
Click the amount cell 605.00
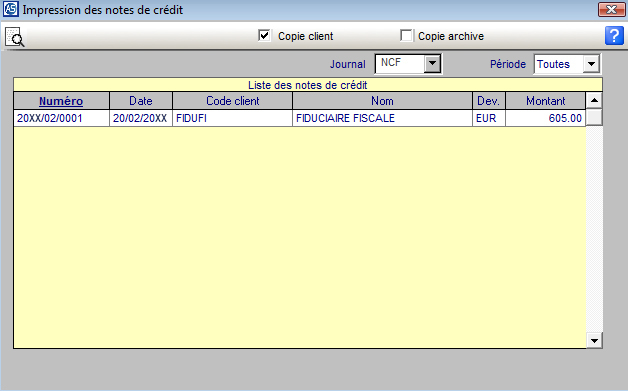[545, 118]
